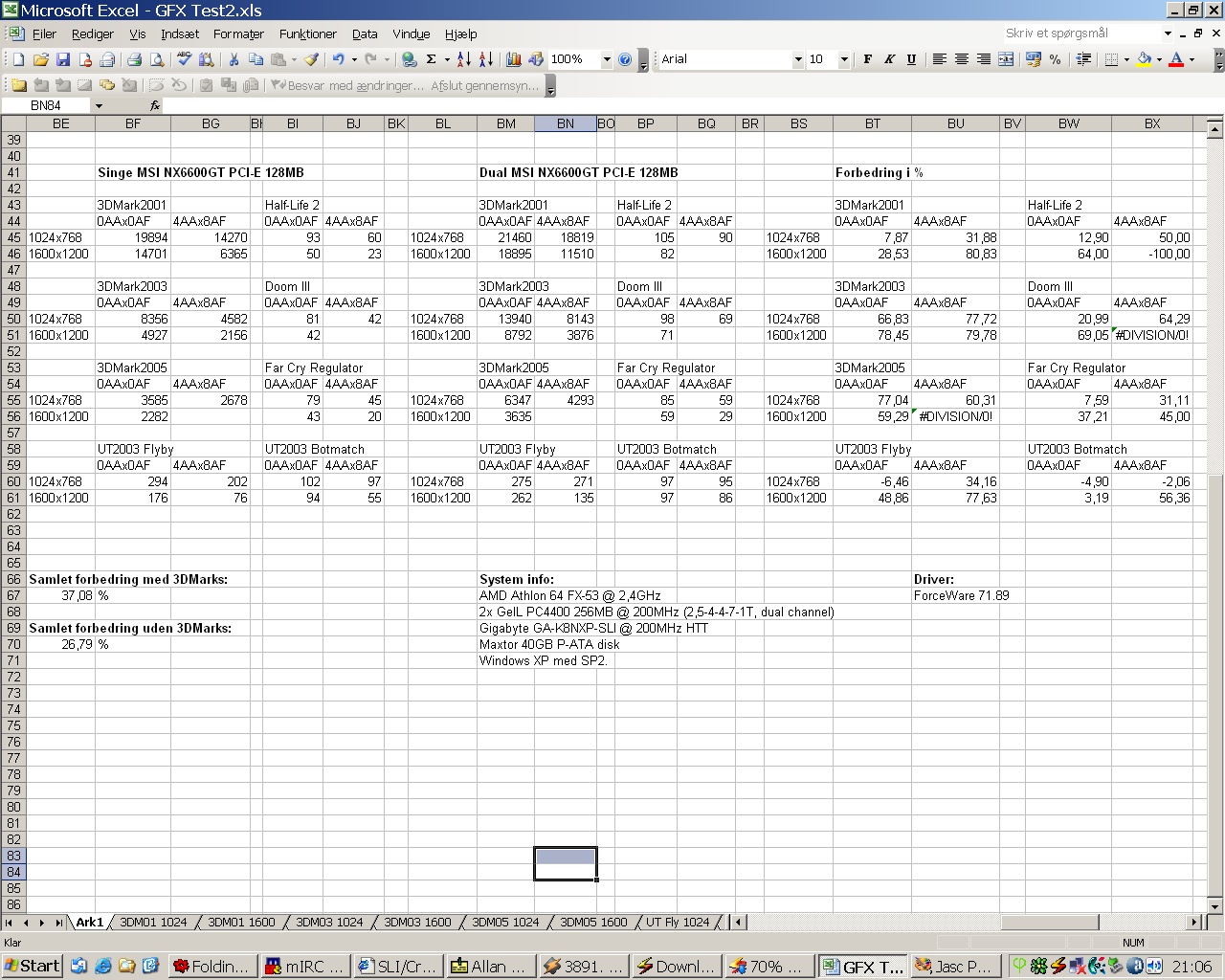Viewport: 1225px width, 980px height.
Task: Align cell text left
Action: (940, 59)
